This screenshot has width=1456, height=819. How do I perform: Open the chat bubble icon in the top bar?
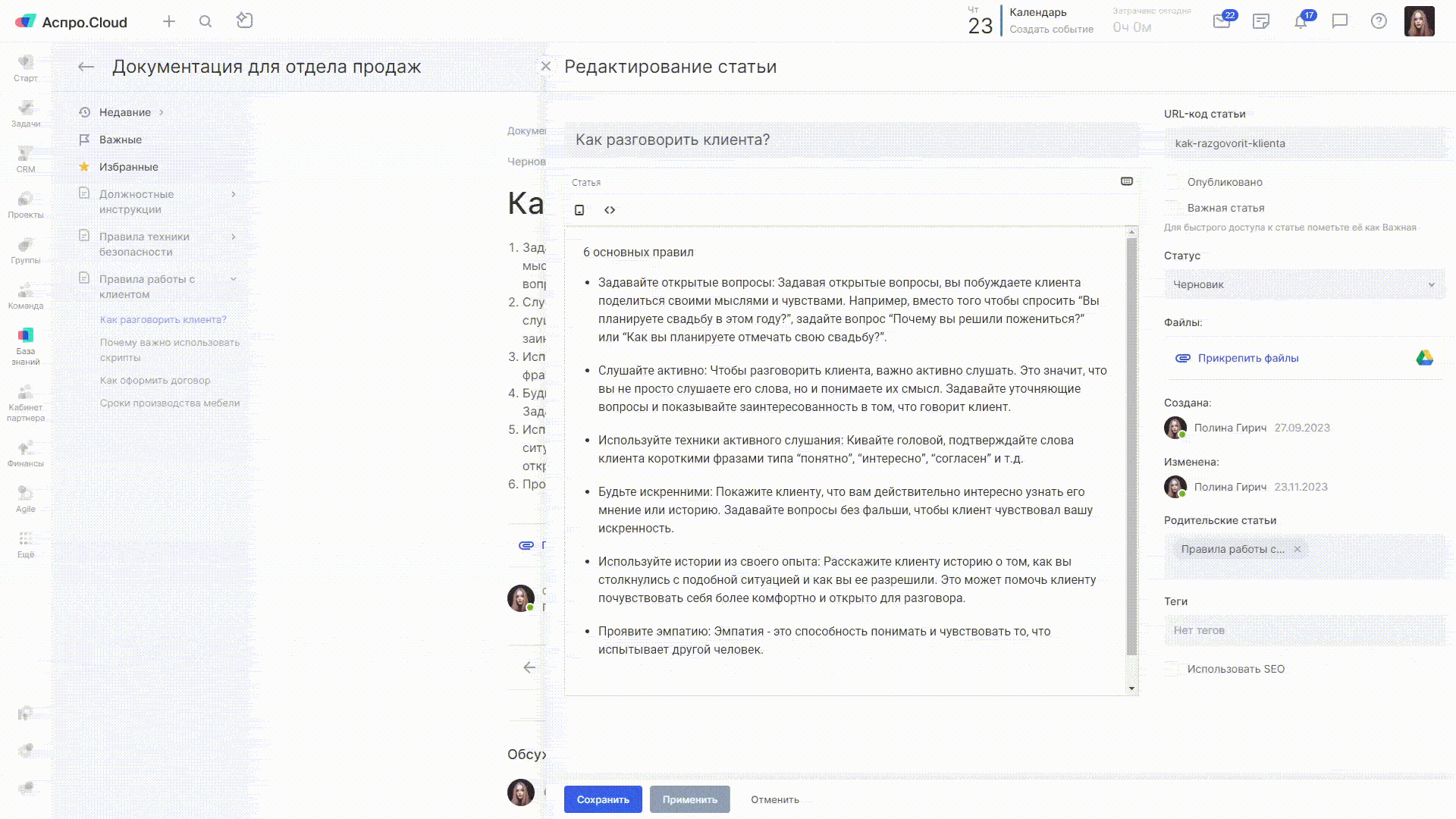[x=1340, y=21]
